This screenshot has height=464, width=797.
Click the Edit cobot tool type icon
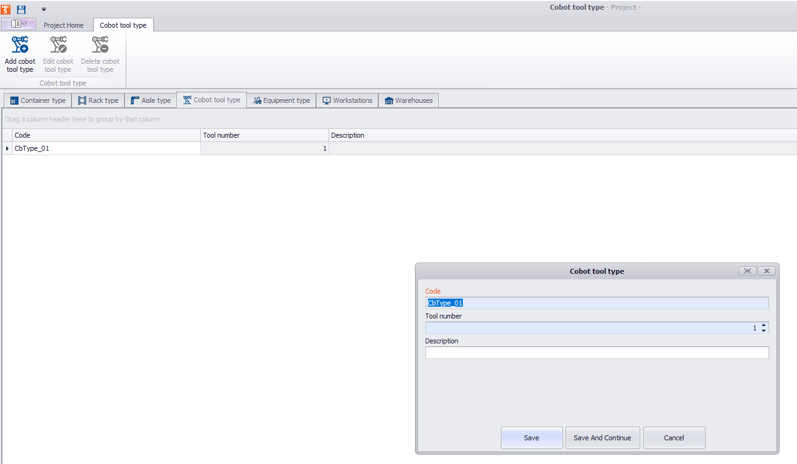[x=58, y=46]
